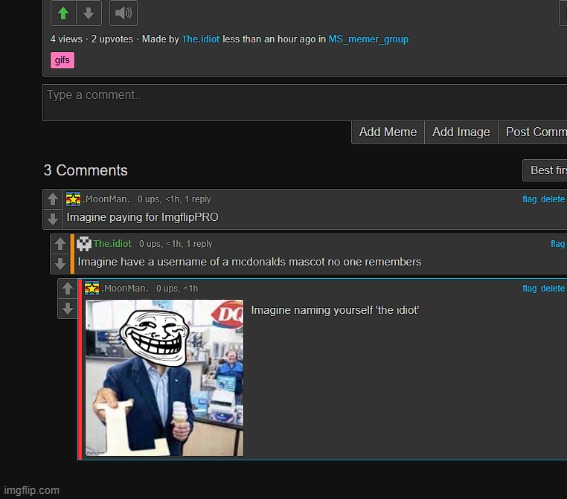Downvote The.idiot's mcdonalds mascot comment
The height and width of the screenshot is (499, 567).
click(60, 264)
